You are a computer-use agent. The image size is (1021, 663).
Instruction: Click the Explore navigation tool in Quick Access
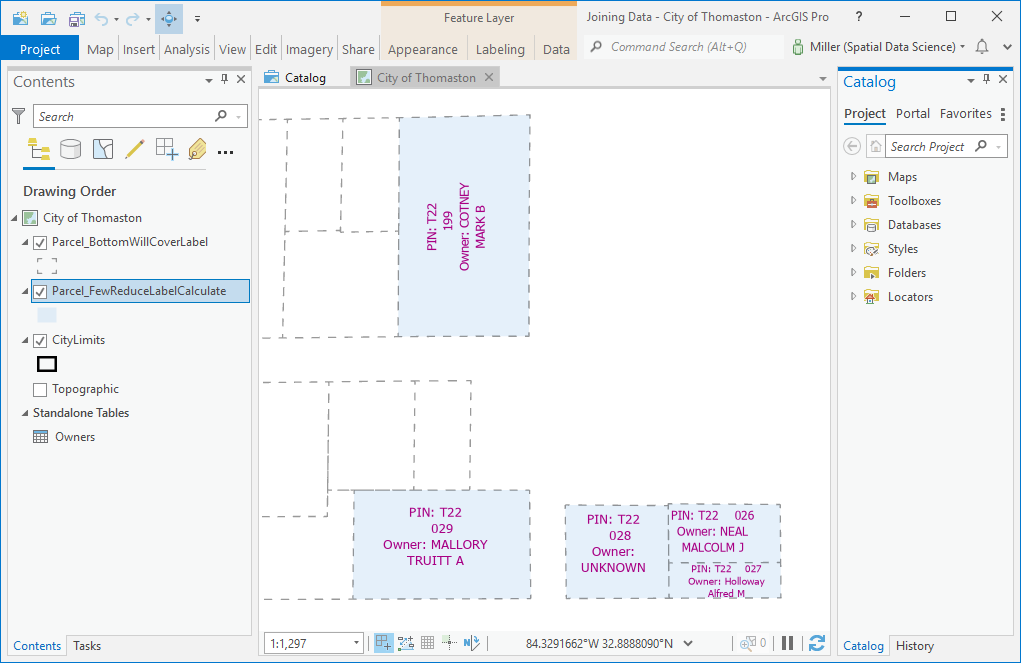[x=168, y=17]
